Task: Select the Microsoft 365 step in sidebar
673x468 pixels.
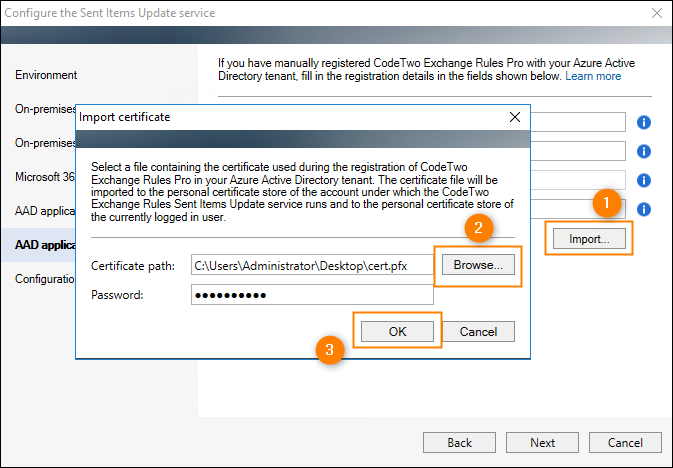Action: pos(45,177)
